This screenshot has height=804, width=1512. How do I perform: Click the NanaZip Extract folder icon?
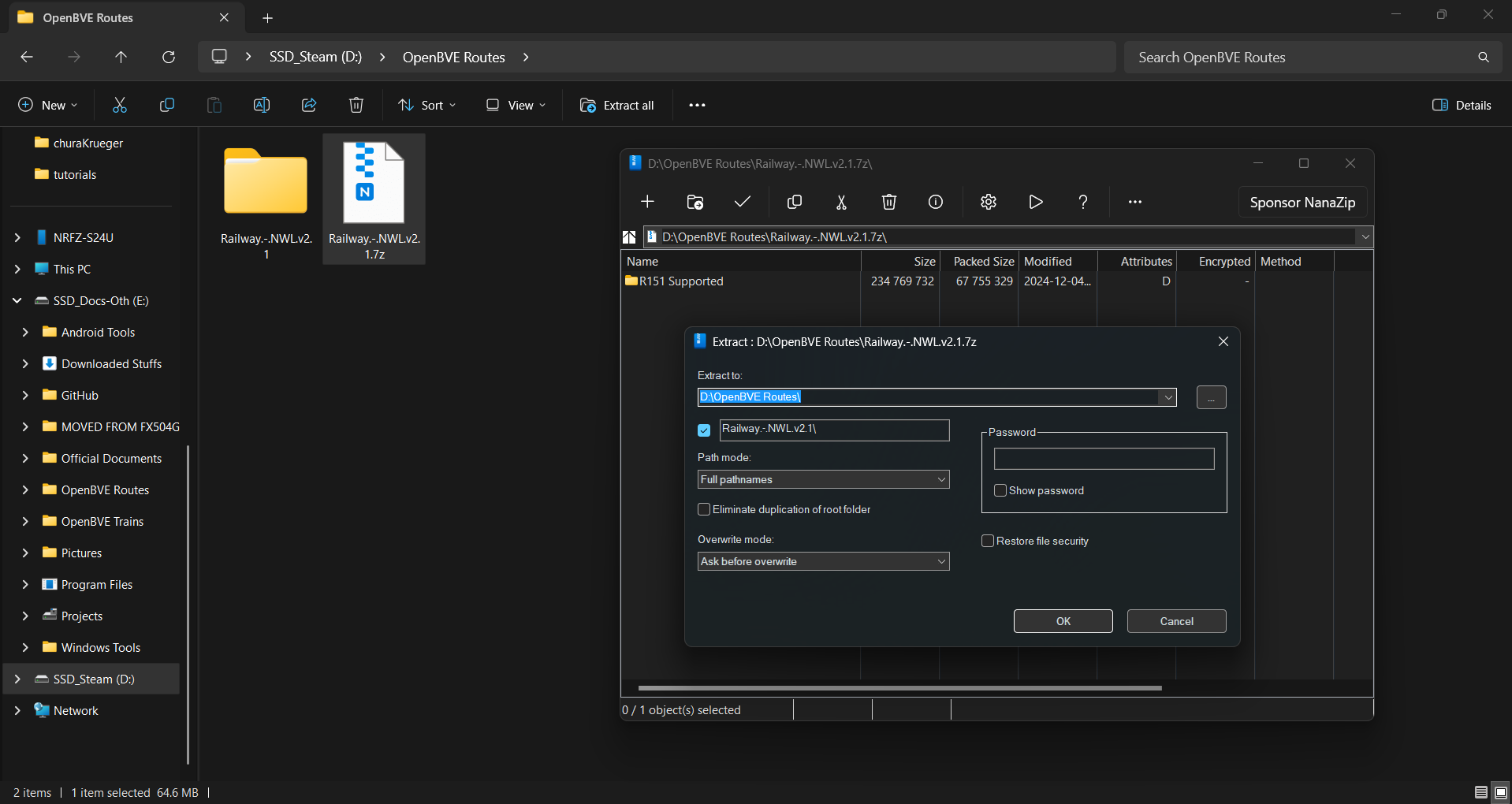[x=695, y=202]
